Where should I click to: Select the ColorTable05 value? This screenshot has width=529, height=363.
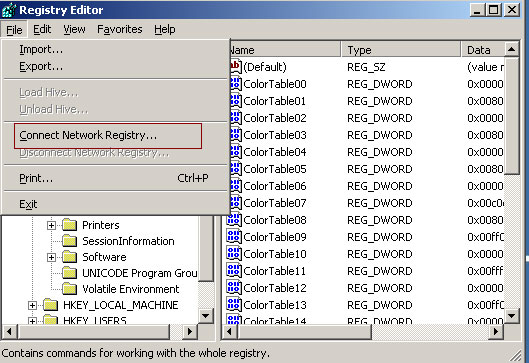click(275, 169)
